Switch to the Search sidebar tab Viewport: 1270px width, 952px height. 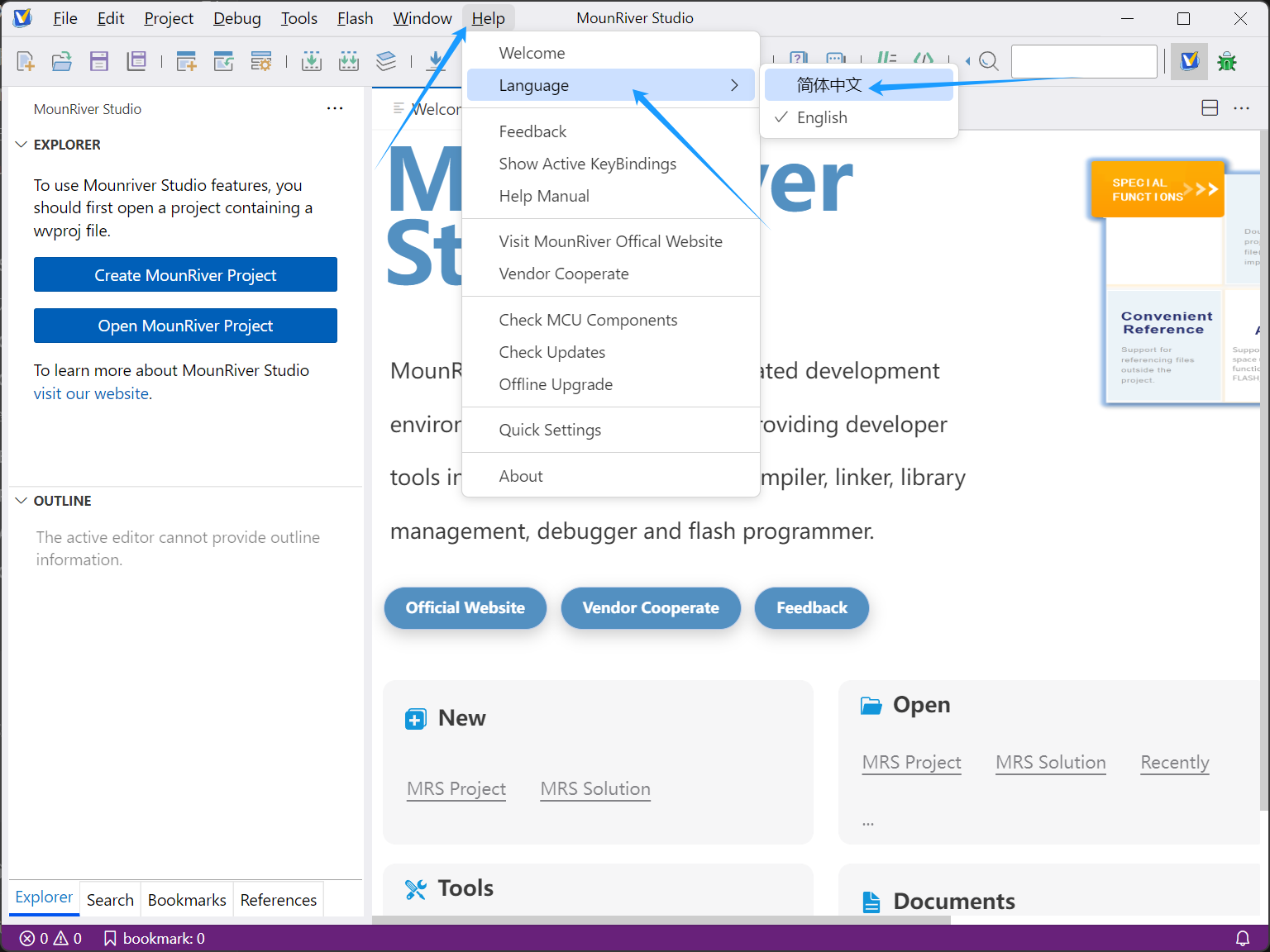point(110,900)
